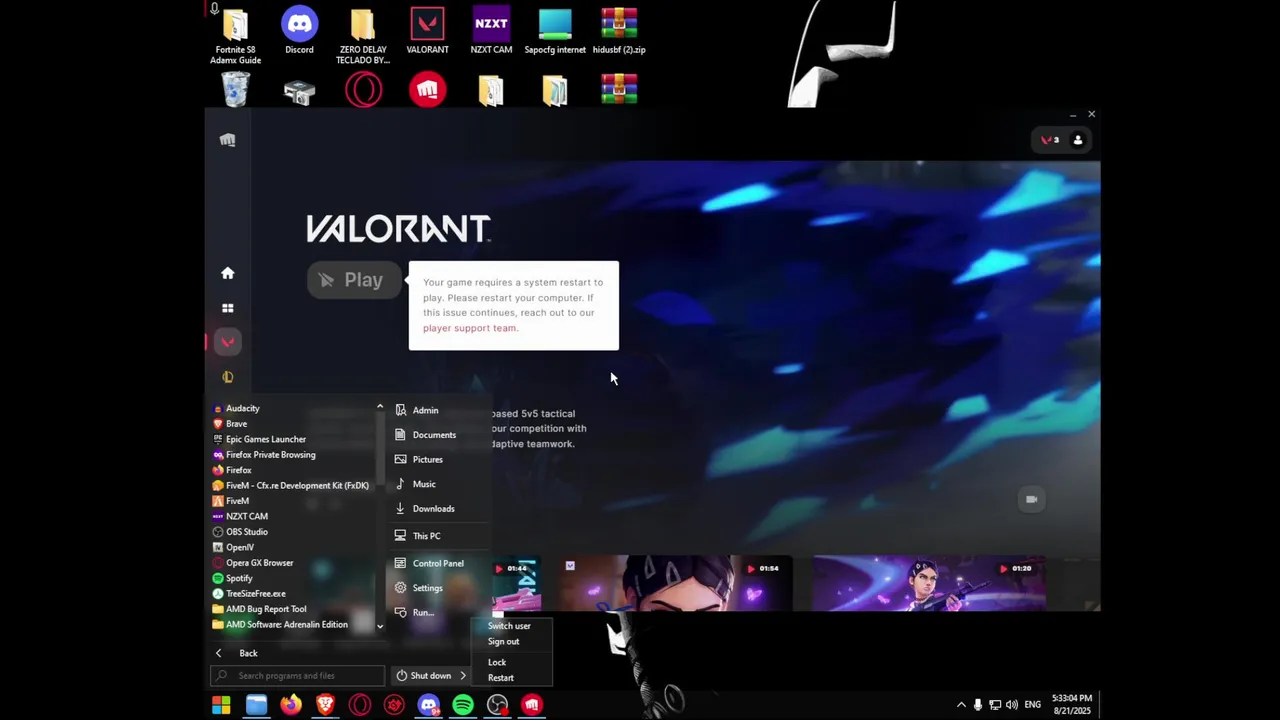The image size is (1280, 720).
Task: Select the ZERO DELAY TECLADO folder on desktop
Action: coord(363,36)
